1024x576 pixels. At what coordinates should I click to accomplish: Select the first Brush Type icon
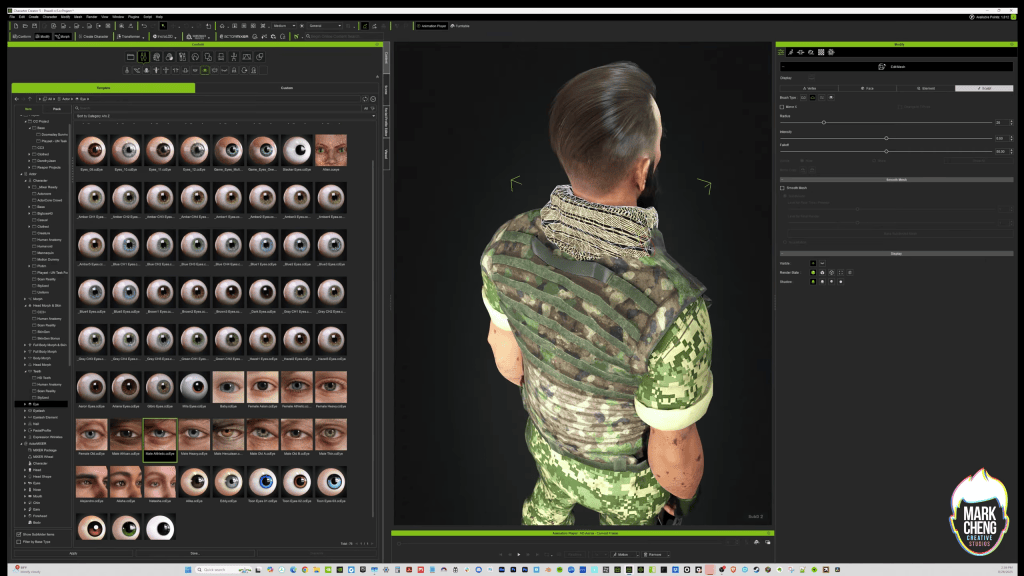click(803, 97)
